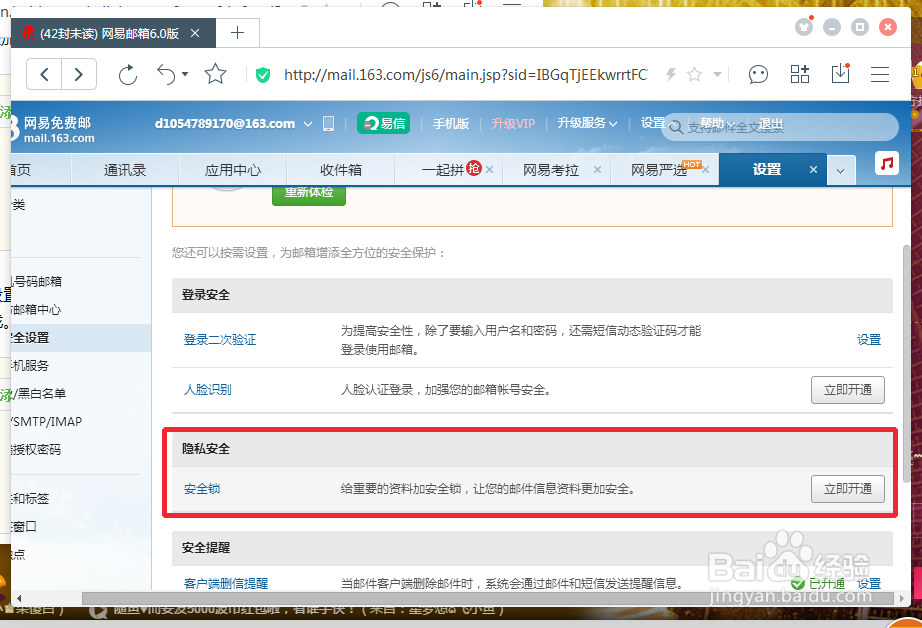This screenshot has width=922, height=628.
Task: Switch to the 网易考拉 tab
Action: click(x=551, y=170)
